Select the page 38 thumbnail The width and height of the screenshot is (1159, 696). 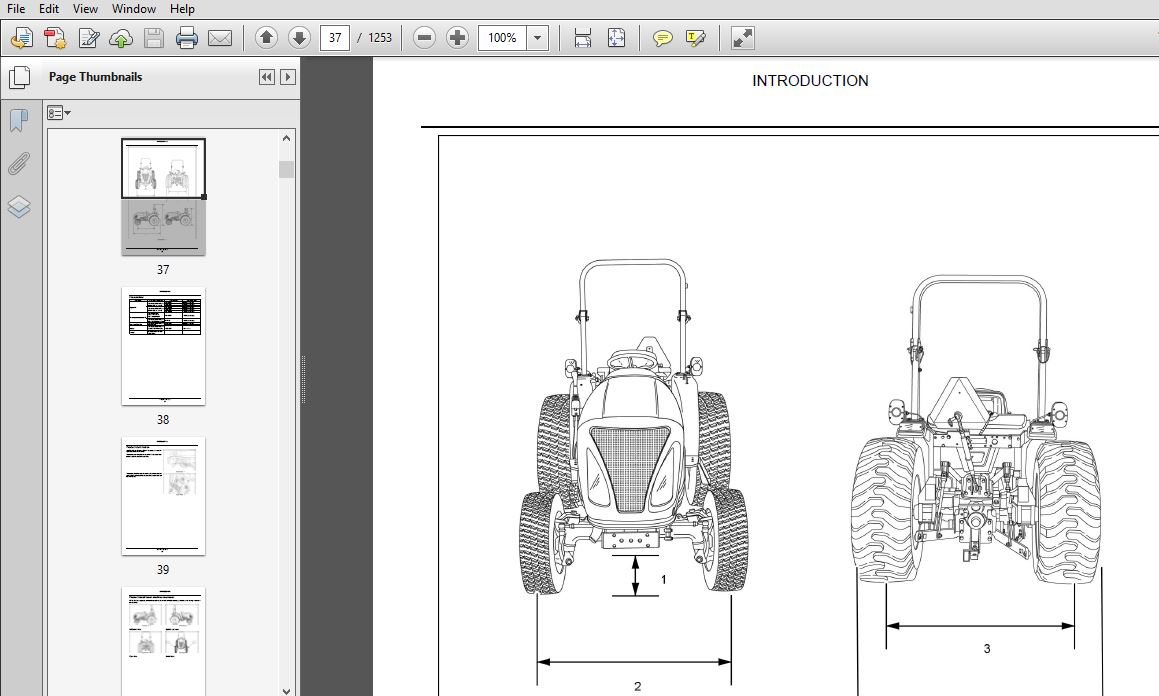click(x=163, y=347)
